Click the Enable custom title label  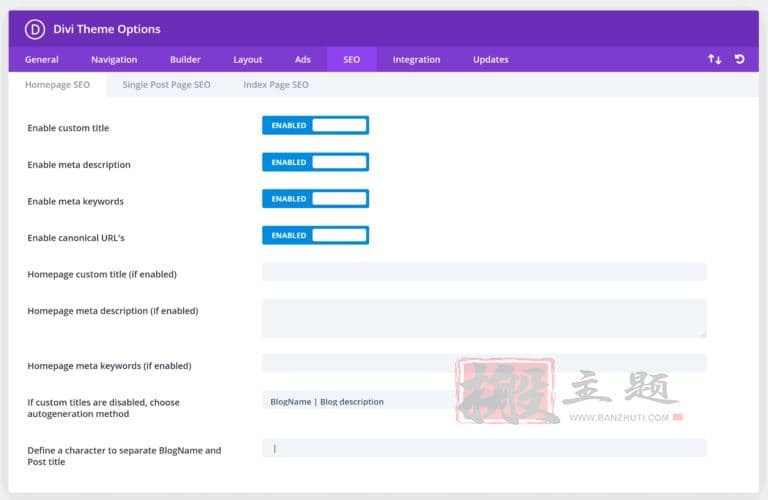68,128
